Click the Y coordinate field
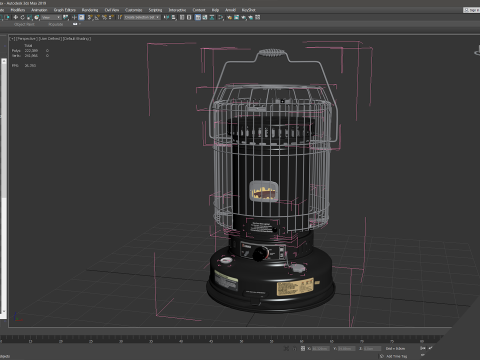 tap(347, 349)
